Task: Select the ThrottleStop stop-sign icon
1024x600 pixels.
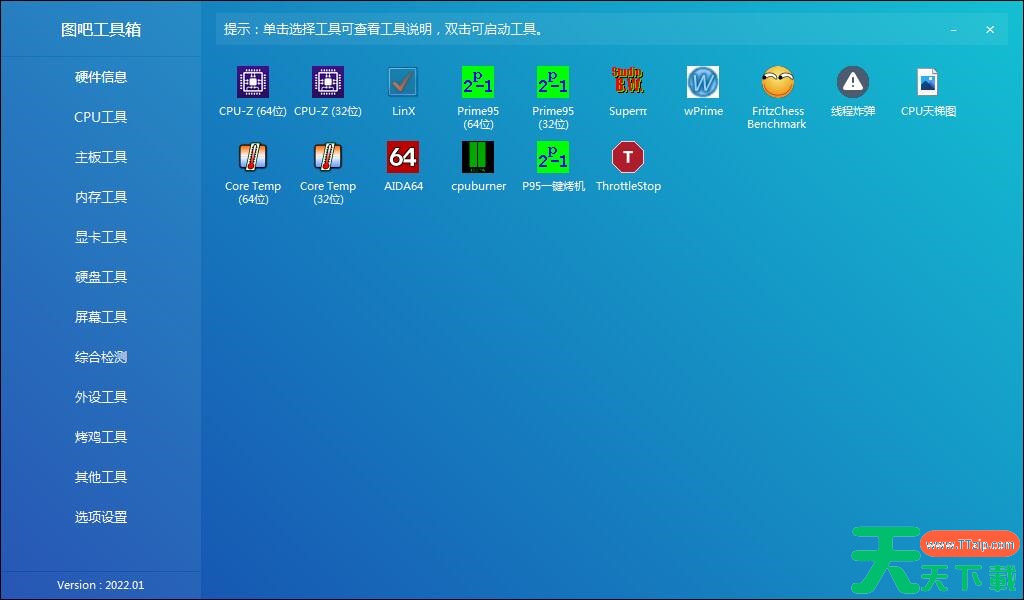Action: pos(628,157)
